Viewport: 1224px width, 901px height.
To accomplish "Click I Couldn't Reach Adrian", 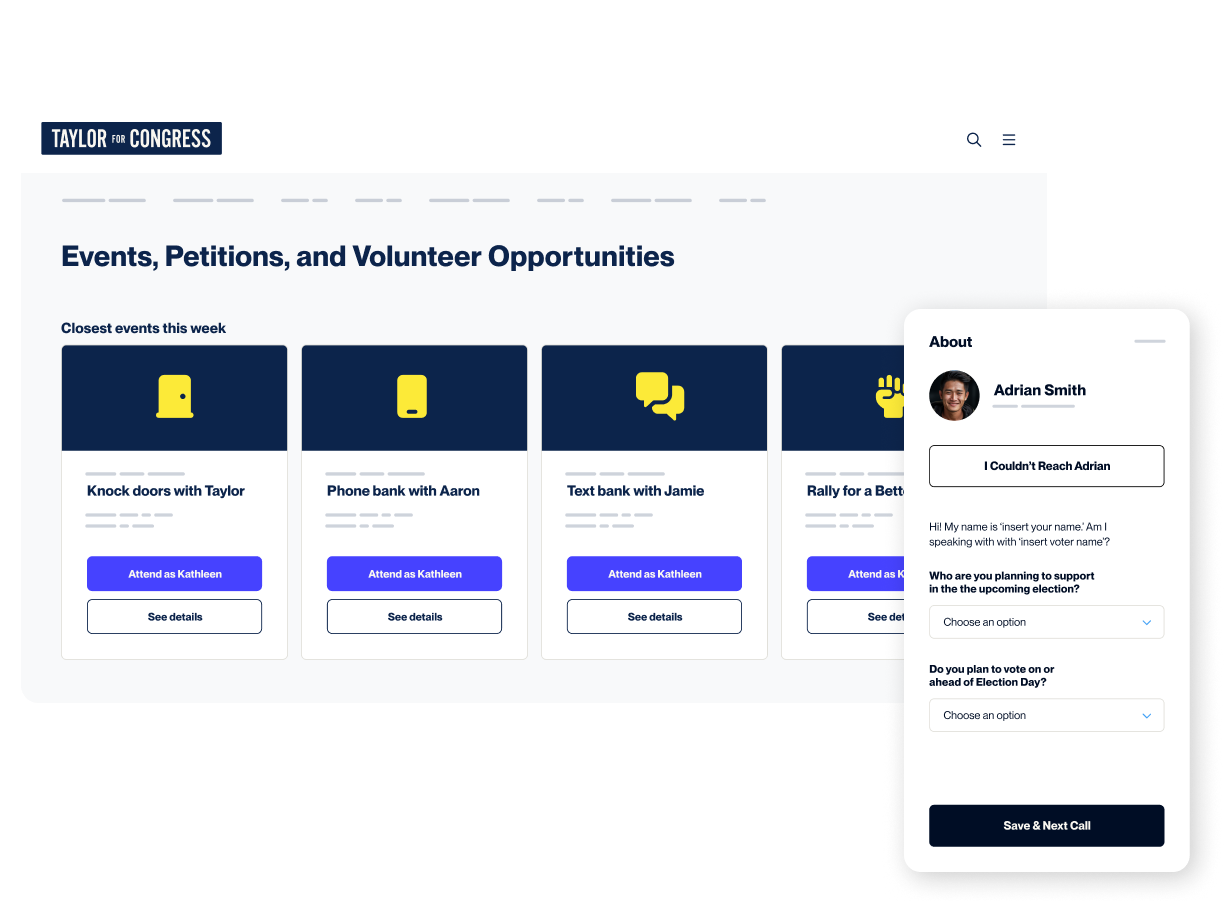I will pyautogui.click(x=1046, y=466).
